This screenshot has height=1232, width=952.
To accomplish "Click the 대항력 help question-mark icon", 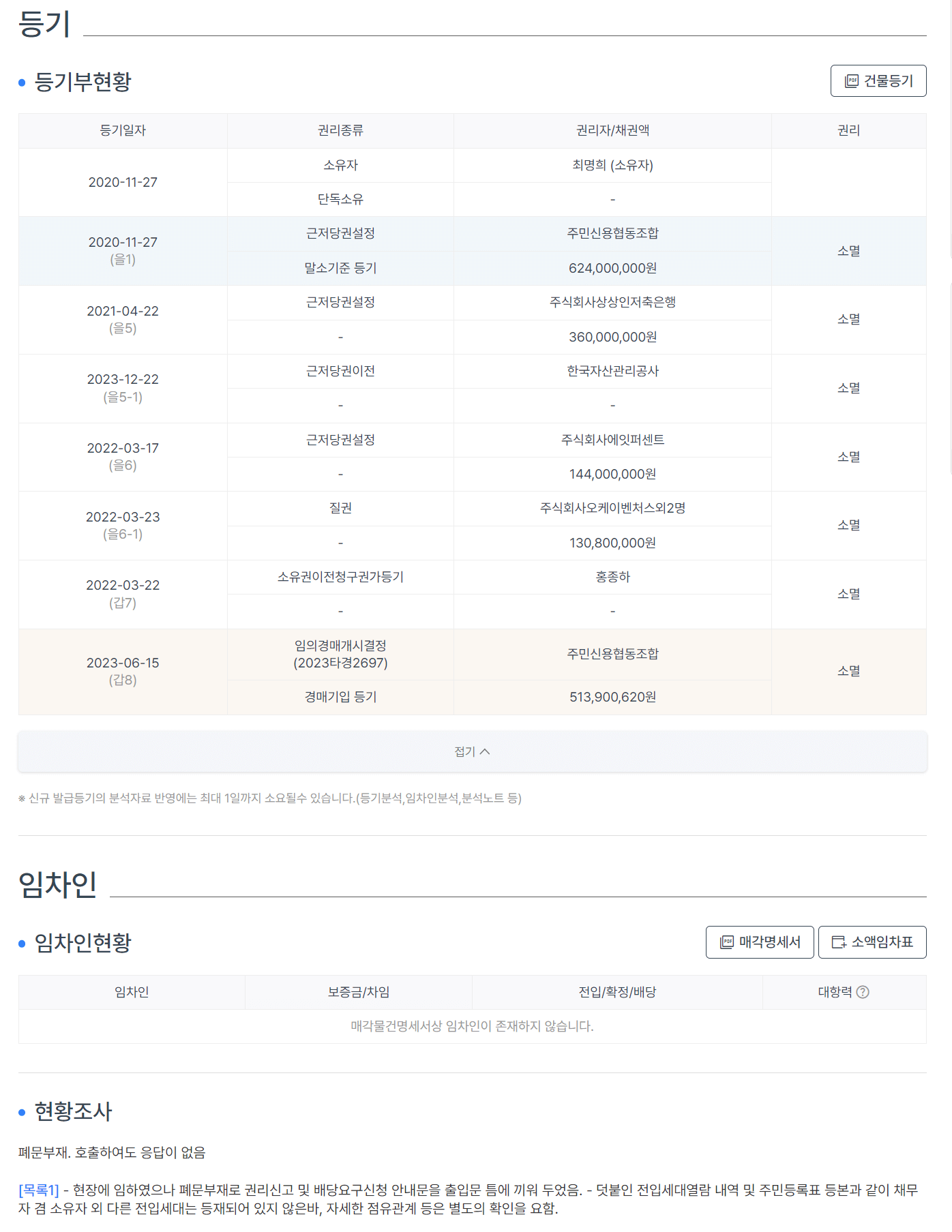I will coord(863,992).
